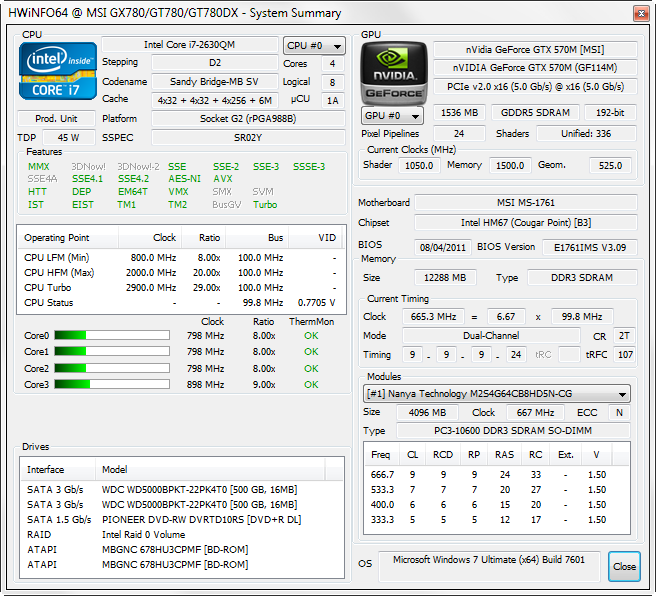
Task: Click the BIOS date 08/04/2011 field
Action: (443, 247)
